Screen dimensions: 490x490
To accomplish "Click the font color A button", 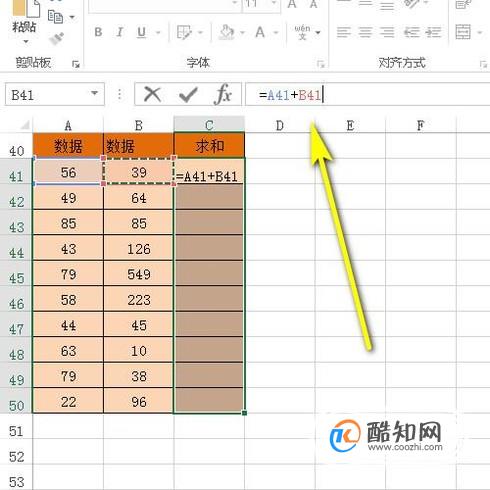I will [x=260, y=32].
